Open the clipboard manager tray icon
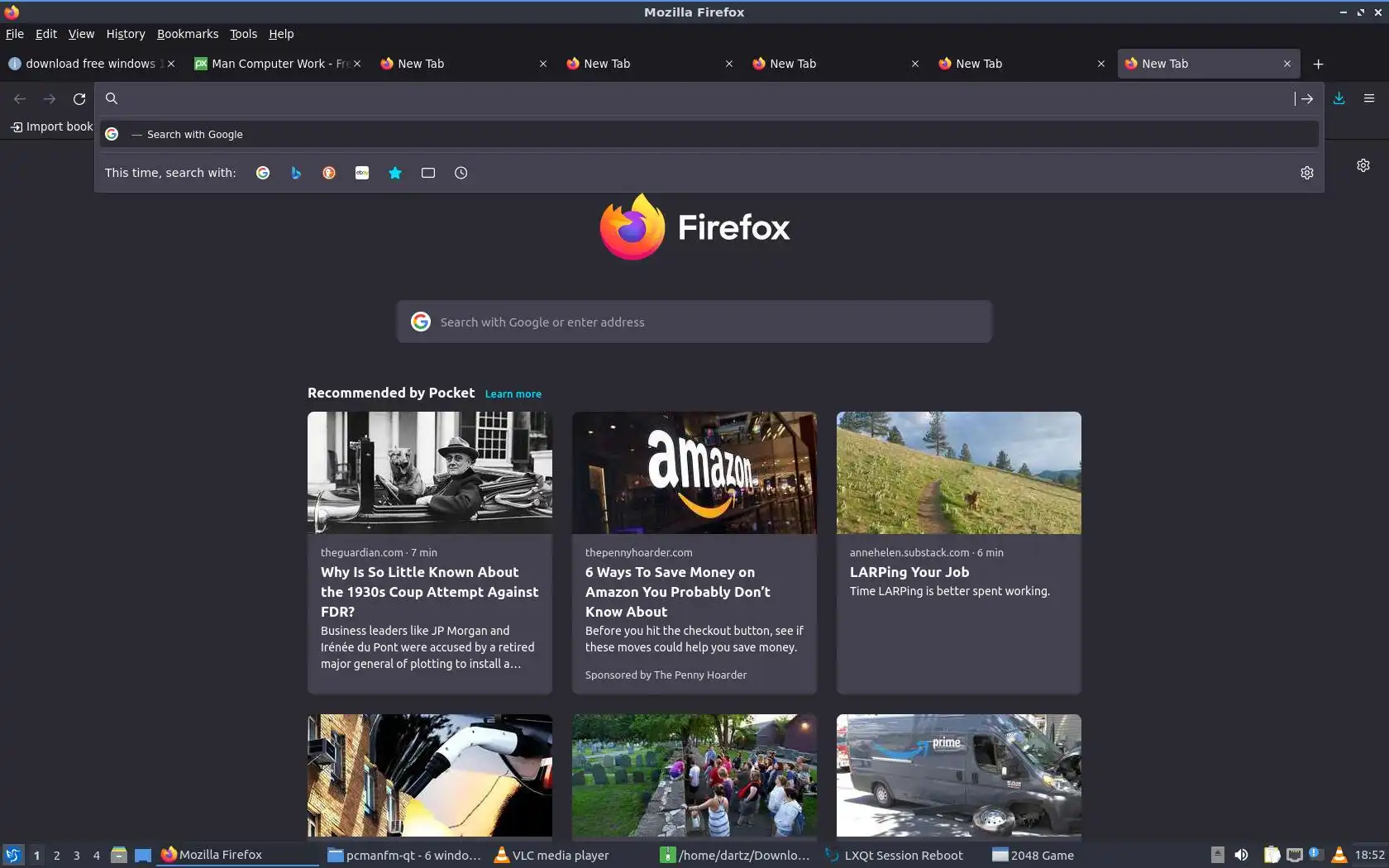Viewport: 1389px width, 868px height. pyautogui.click(x=1272, y=855)
